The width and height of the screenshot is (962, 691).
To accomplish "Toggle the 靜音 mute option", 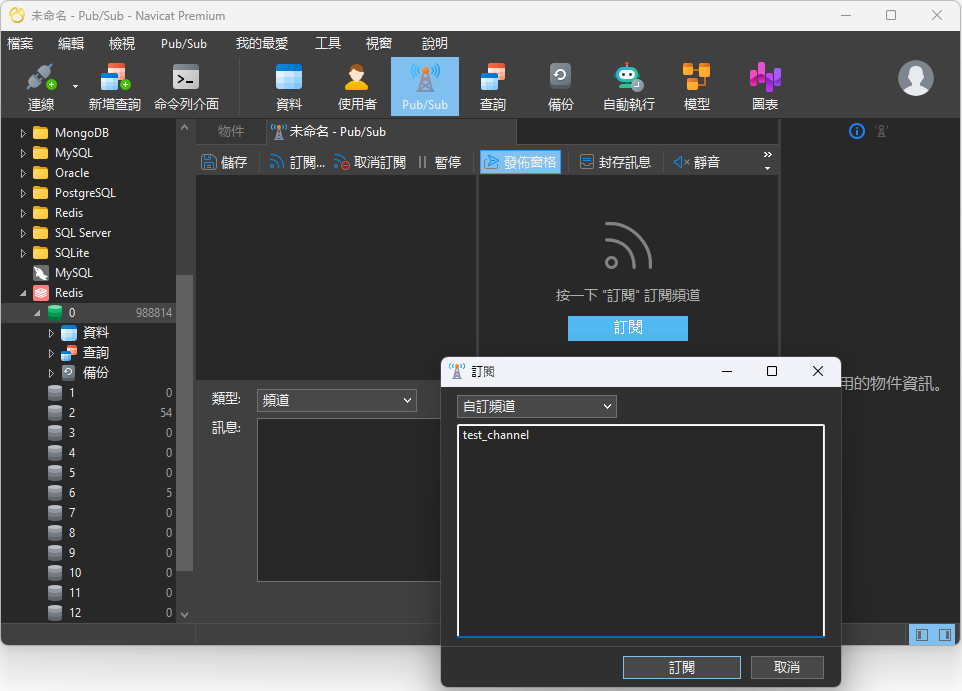I will tap(697, 162).
